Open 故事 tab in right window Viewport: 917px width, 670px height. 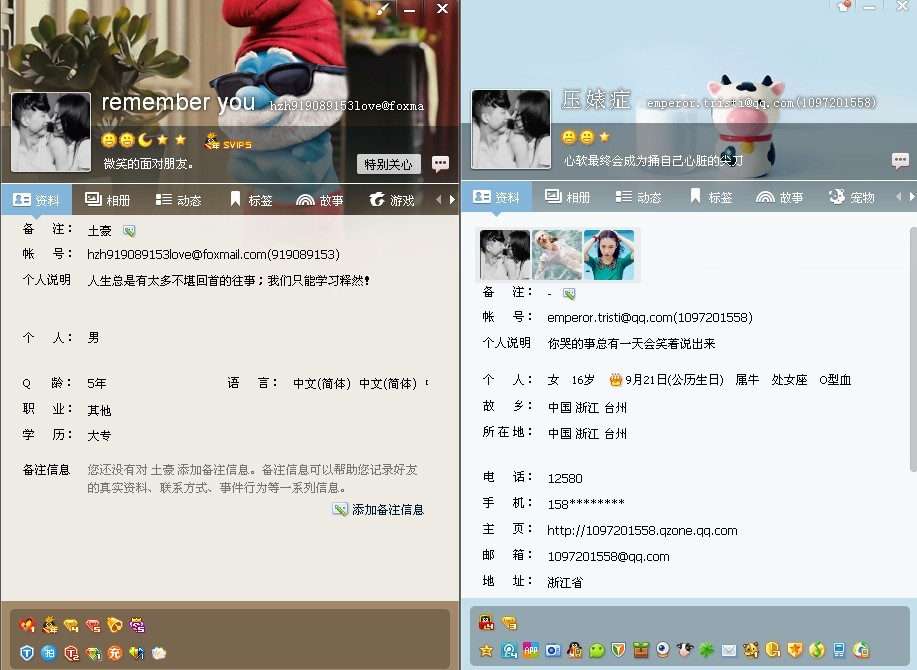(x=780, y=197)
